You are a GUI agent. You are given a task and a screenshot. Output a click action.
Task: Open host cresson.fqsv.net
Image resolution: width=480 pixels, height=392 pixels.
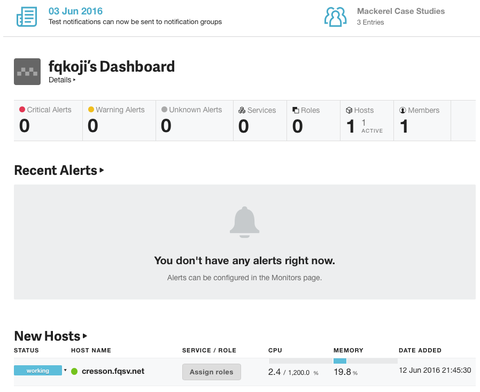pos(113,371)
